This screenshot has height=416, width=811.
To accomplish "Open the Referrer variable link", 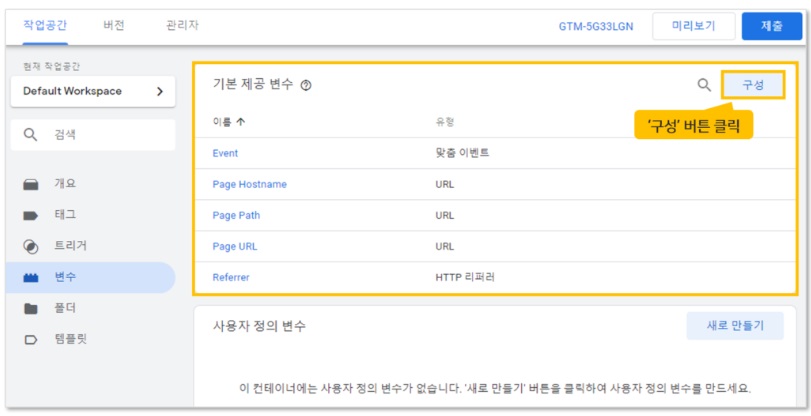I will [231, 277].
